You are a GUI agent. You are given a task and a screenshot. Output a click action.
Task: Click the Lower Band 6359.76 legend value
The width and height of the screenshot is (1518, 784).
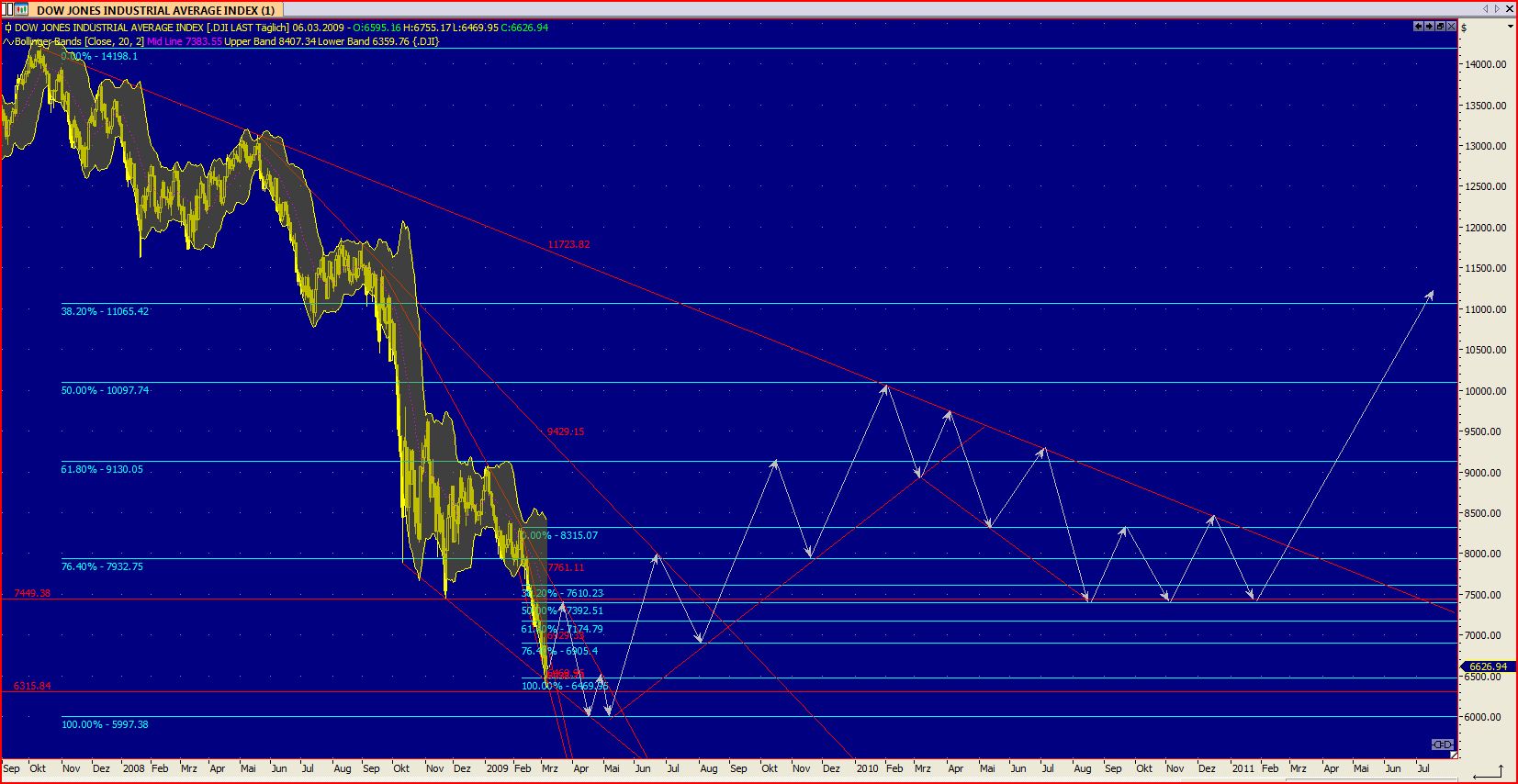click(364, 41)
